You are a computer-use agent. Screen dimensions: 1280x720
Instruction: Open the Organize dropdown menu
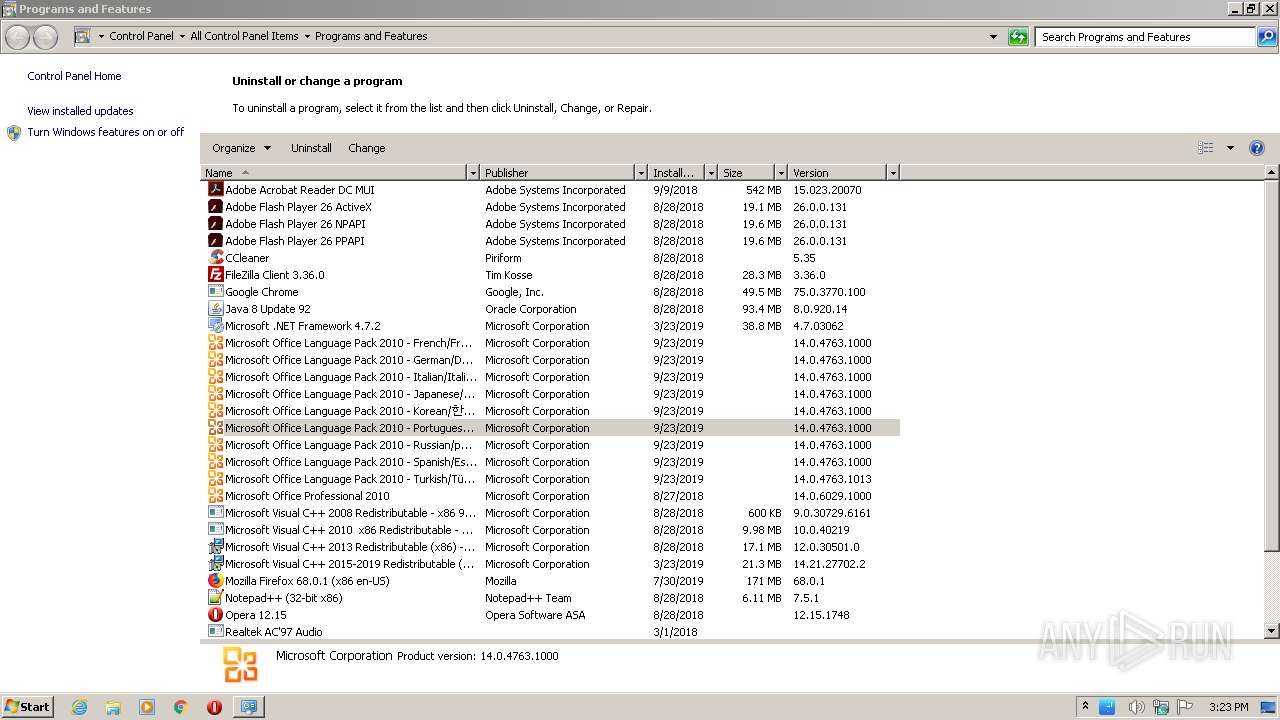click(241, 148)
